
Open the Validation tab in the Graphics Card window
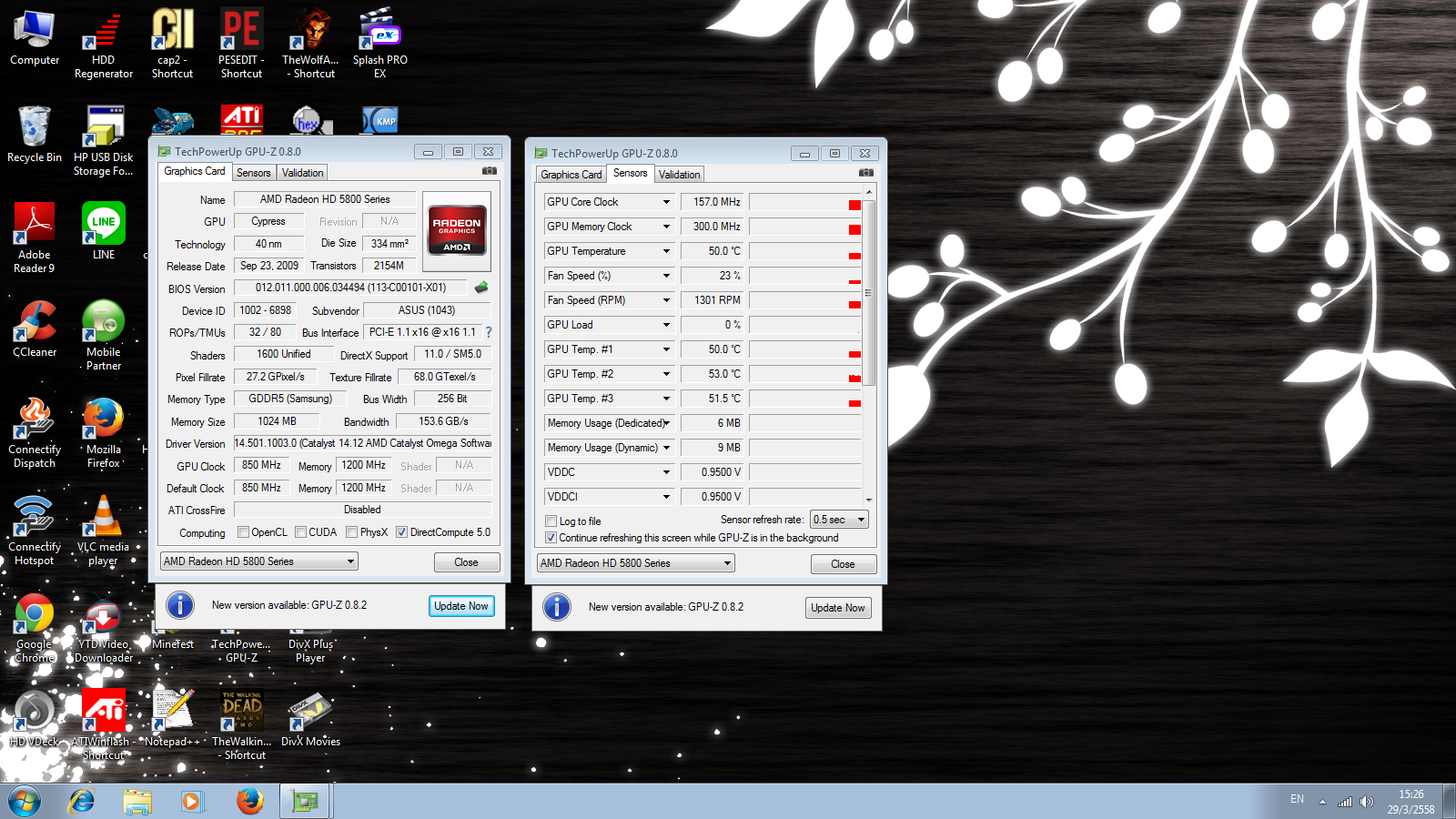(302, 173)
